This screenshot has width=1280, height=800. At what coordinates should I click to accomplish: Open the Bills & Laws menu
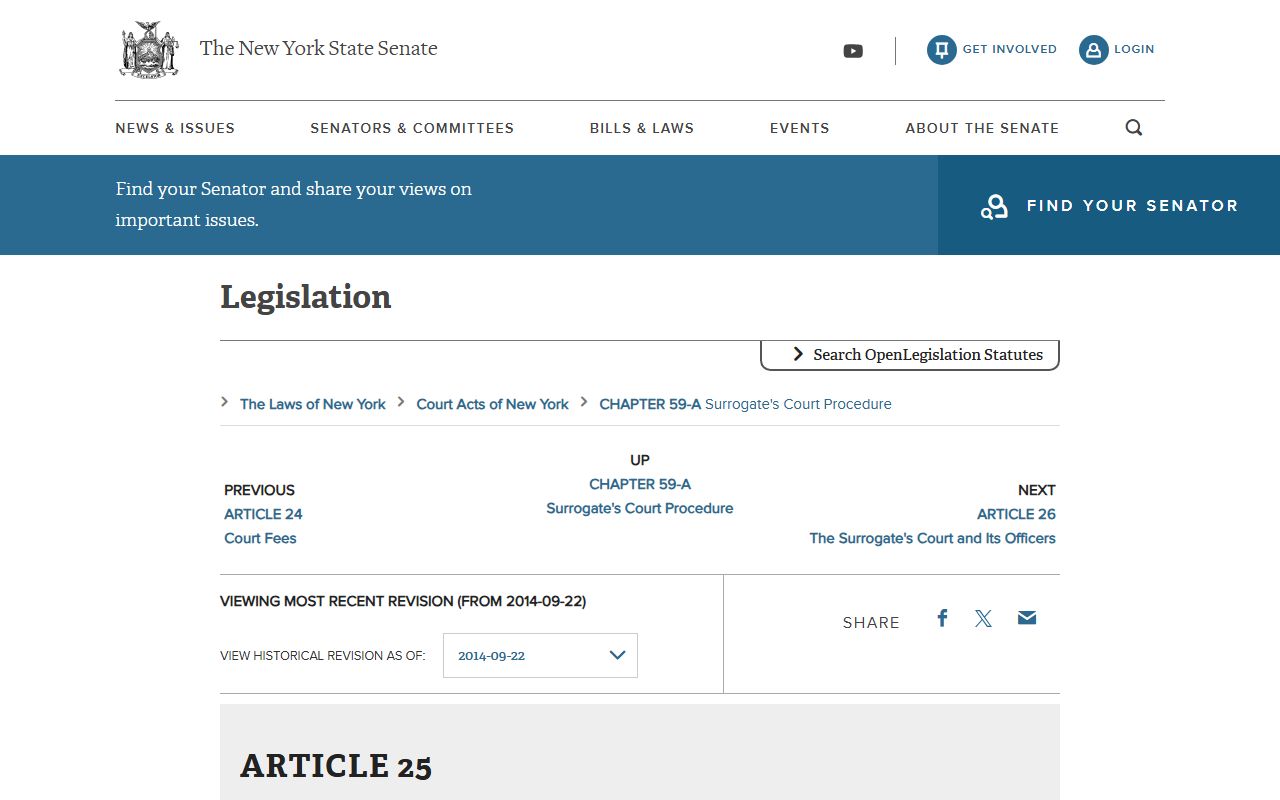click(642, 128)
